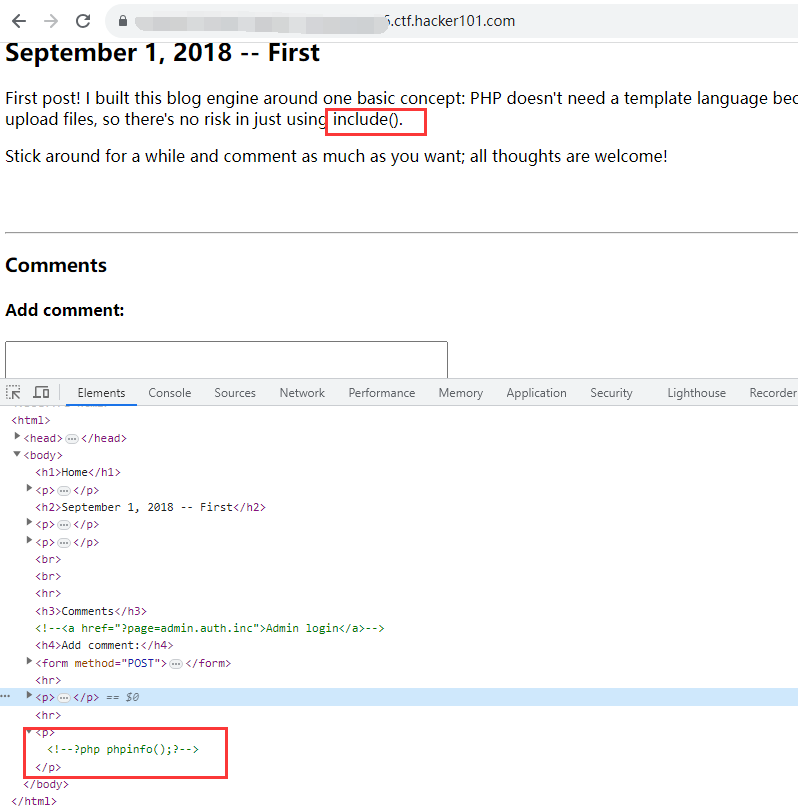Open the Recorder tab
This screenshot has width=798, height=809.
tap(773, 393)
